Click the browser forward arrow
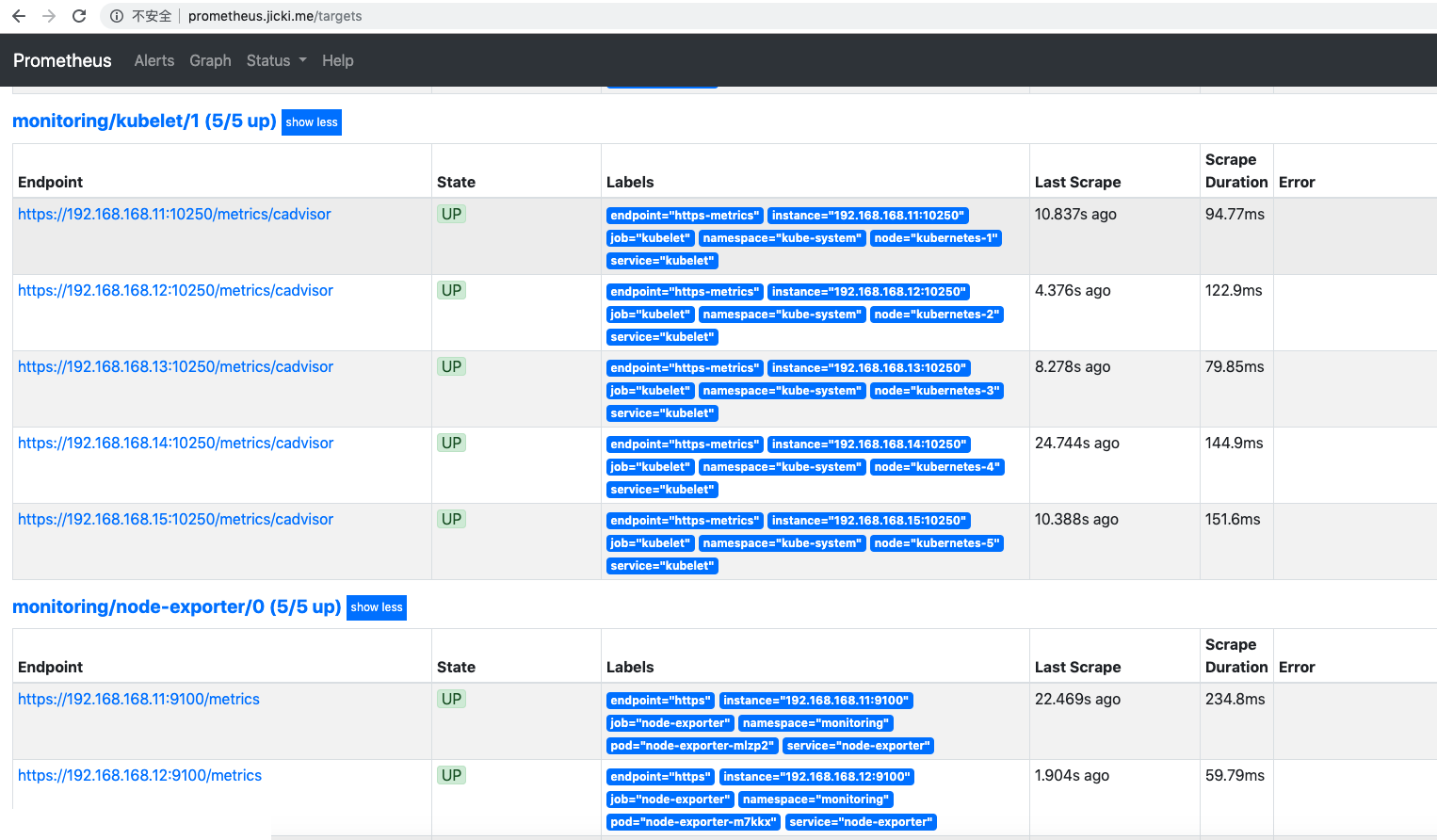The width and height of the screenshot is (1437, 840). tap(49, 16)
